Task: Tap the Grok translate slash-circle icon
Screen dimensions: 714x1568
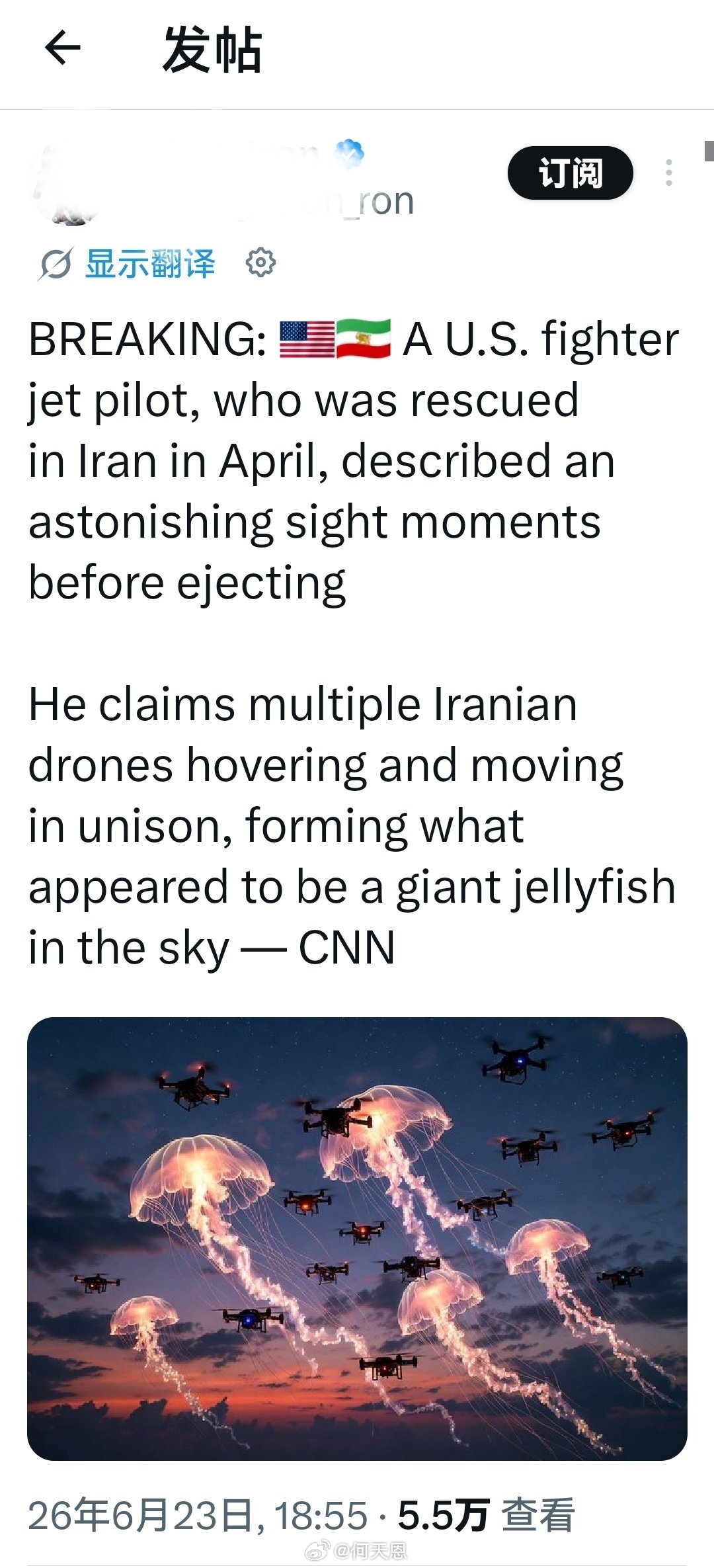Action: coord(54,264)
